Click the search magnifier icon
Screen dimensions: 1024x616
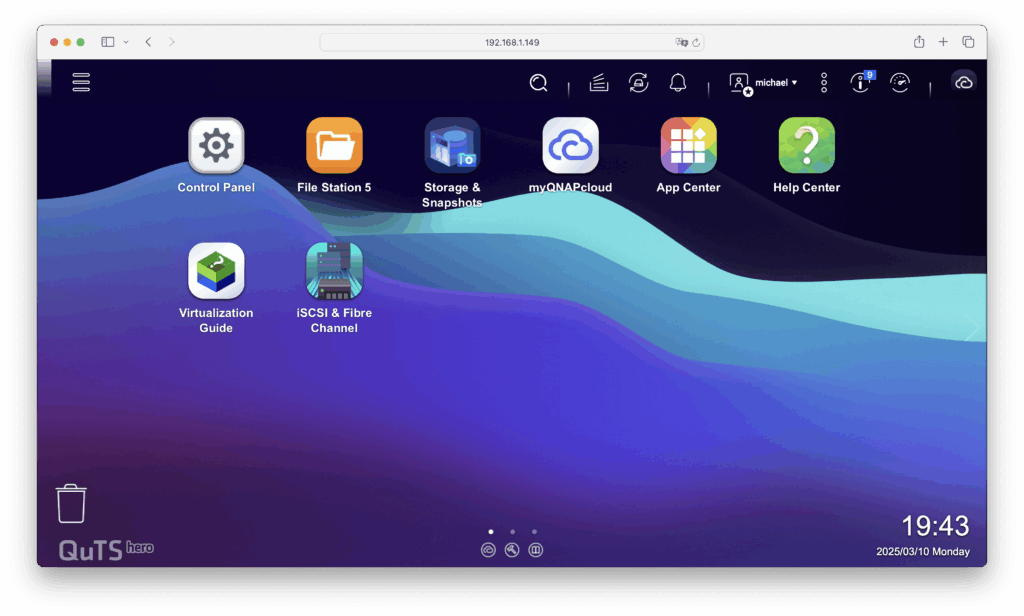pyautogui.click(x=538, y=83)
